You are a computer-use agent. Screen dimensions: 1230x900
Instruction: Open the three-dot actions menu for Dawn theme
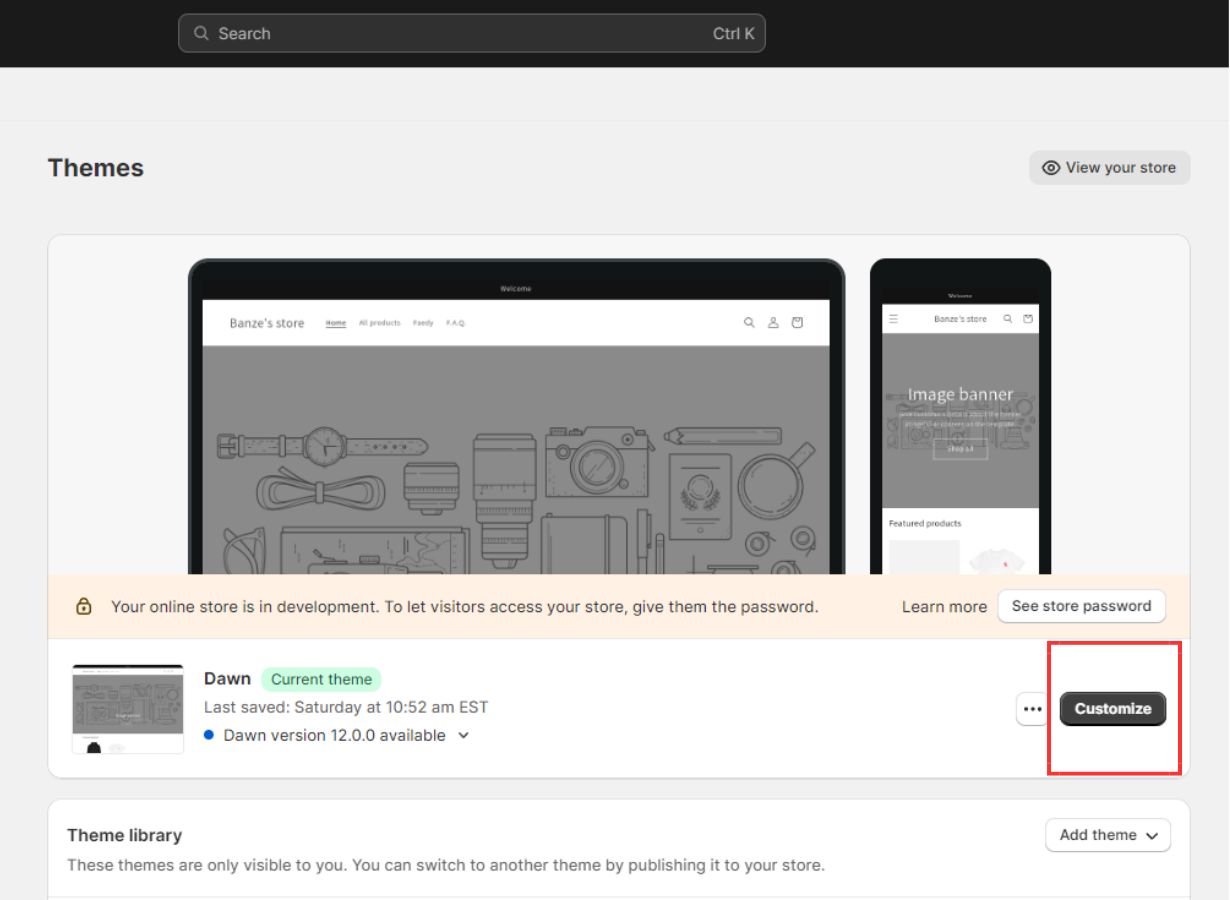(1032, 708)
